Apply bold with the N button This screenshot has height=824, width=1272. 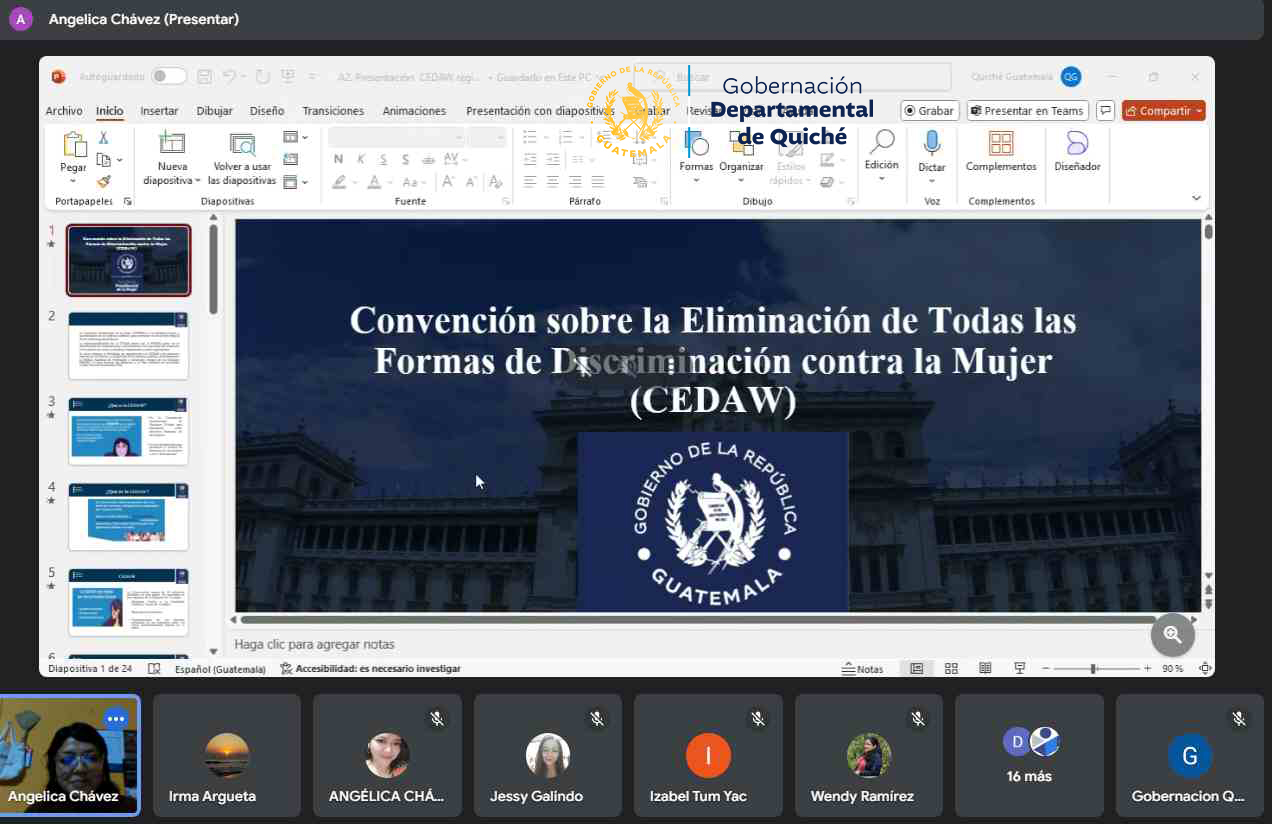pos(338,159)
